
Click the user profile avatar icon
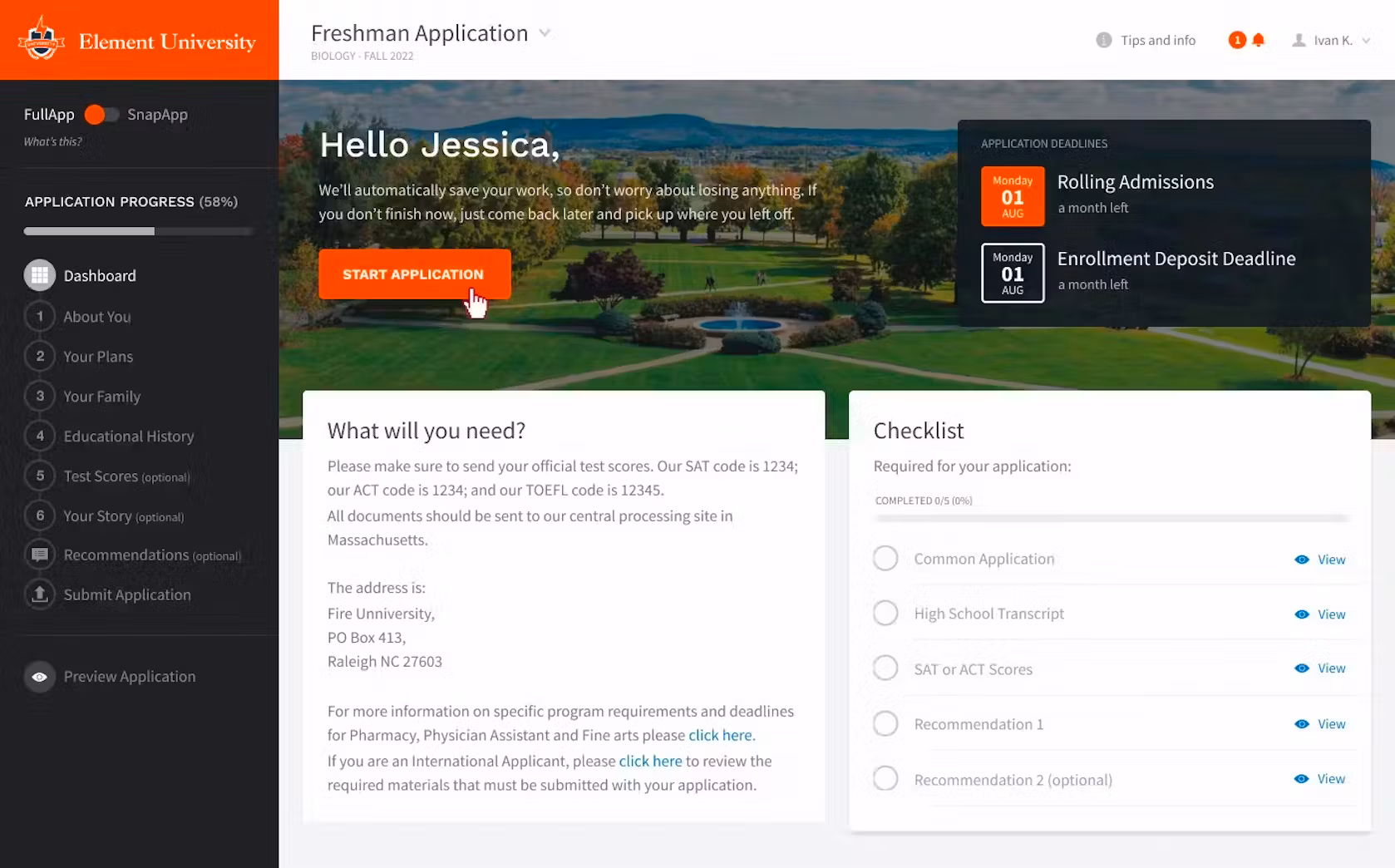[x=1298, y=40]
